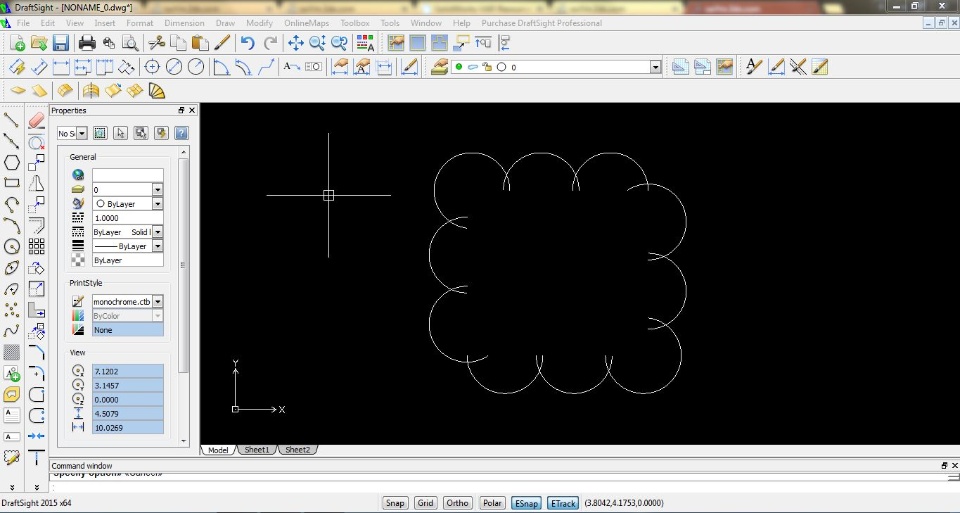The image size is (960, 513).
Task: Click the coordinates readout in status bar
Action: point(624,503)
